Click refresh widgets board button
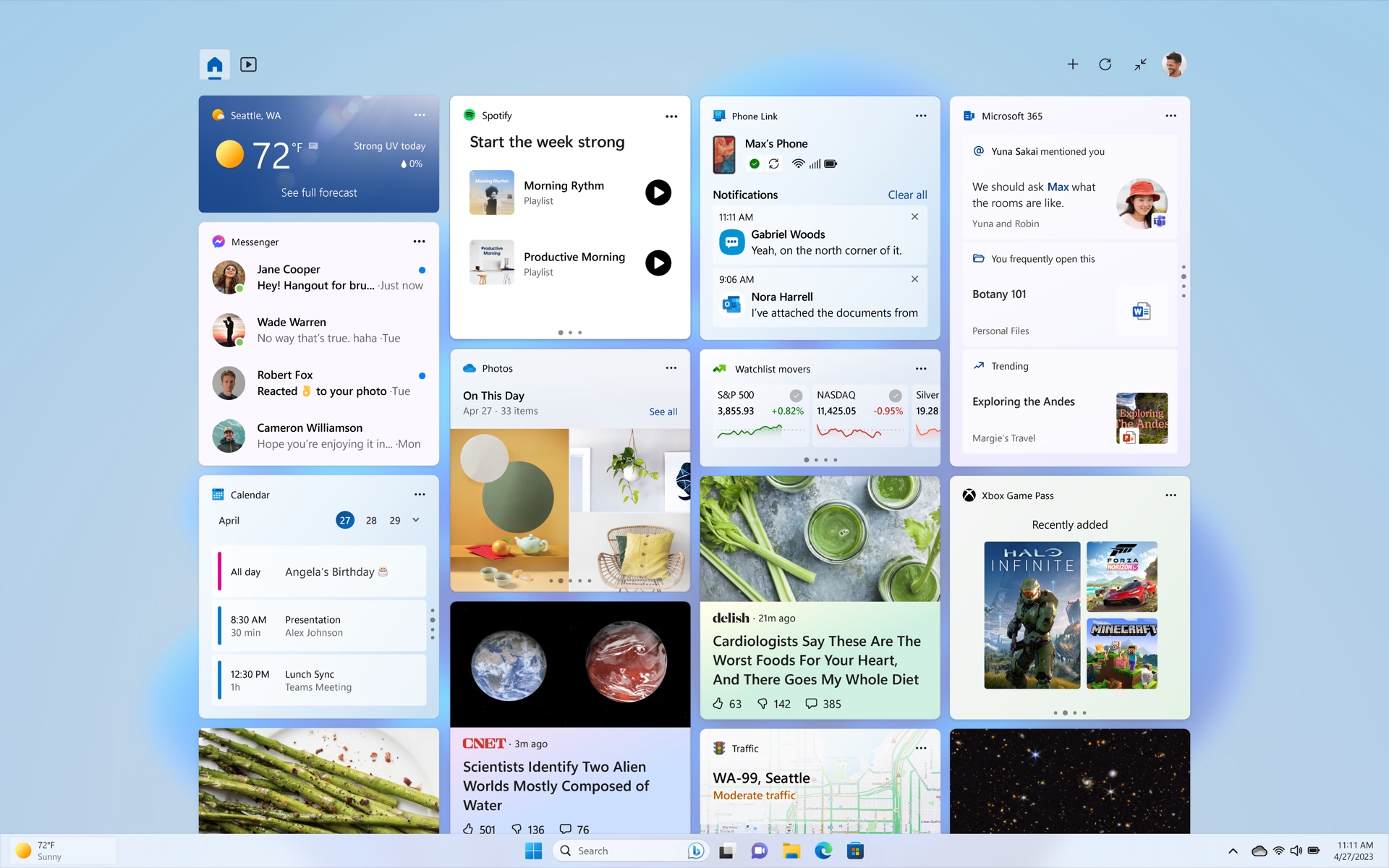This screenshot has height=868, width=1389. pyautogui.click(x=1106, y=64)
